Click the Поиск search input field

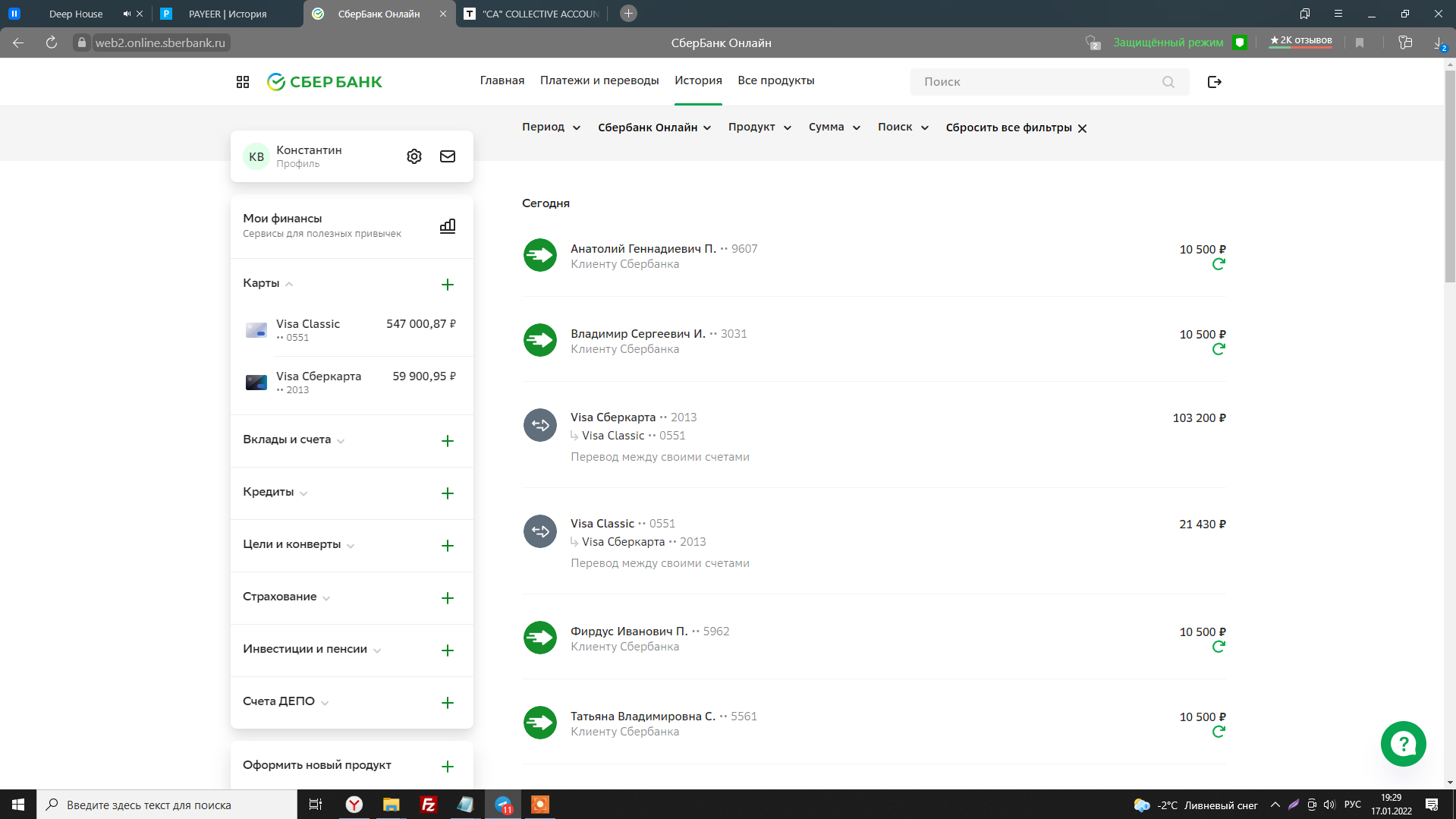[1039, 82]
